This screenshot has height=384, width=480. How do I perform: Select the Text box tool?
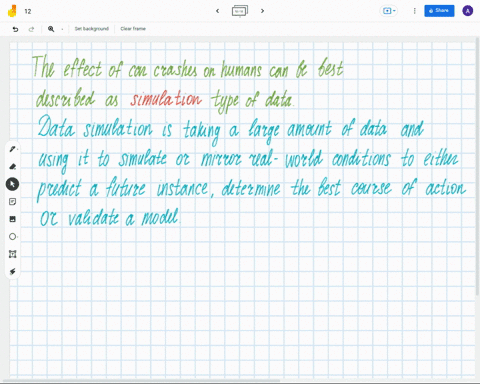[13, 254]
